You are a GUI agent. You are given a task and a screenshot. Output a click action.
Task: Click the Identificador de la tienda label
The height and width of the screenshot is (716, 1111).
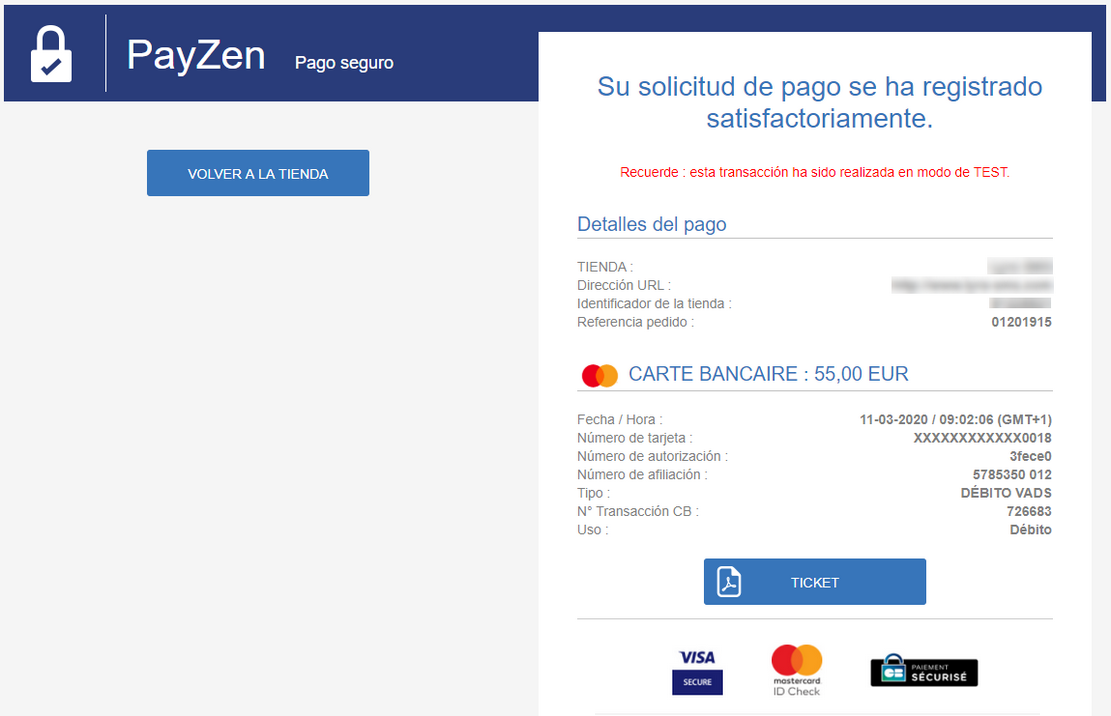655,304
